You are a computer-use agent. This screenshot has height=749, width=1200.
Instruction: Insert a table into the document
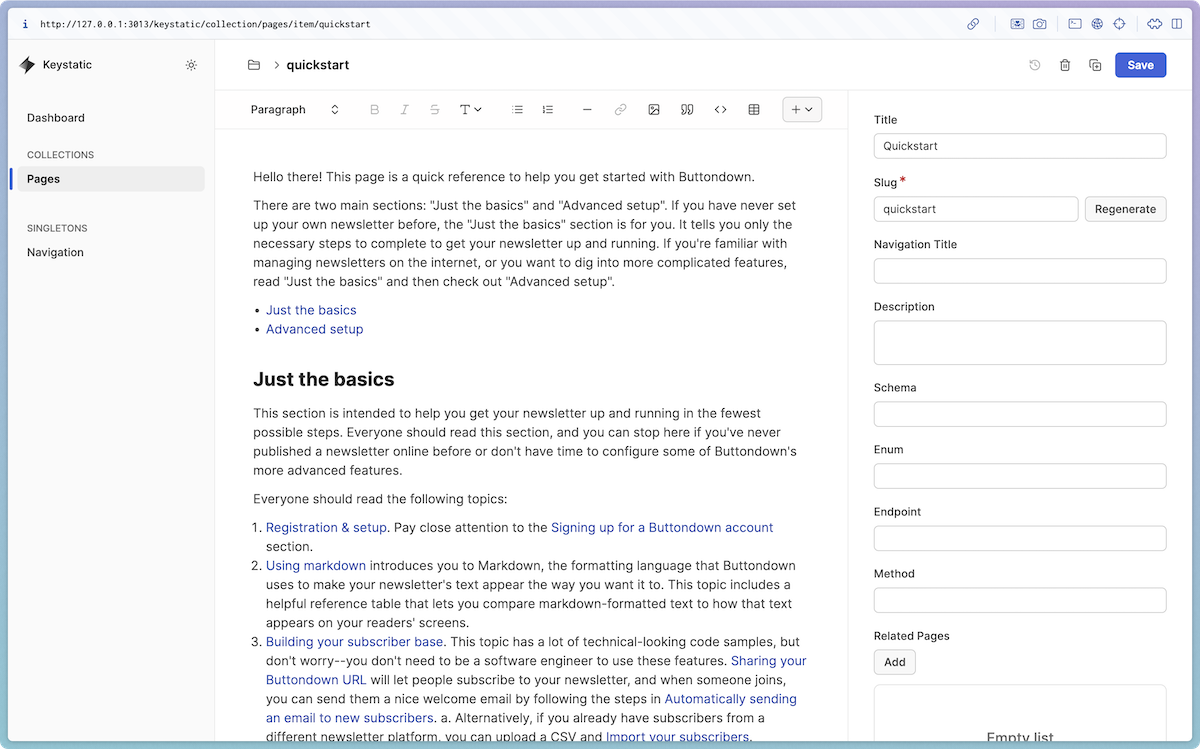point(753,109)
